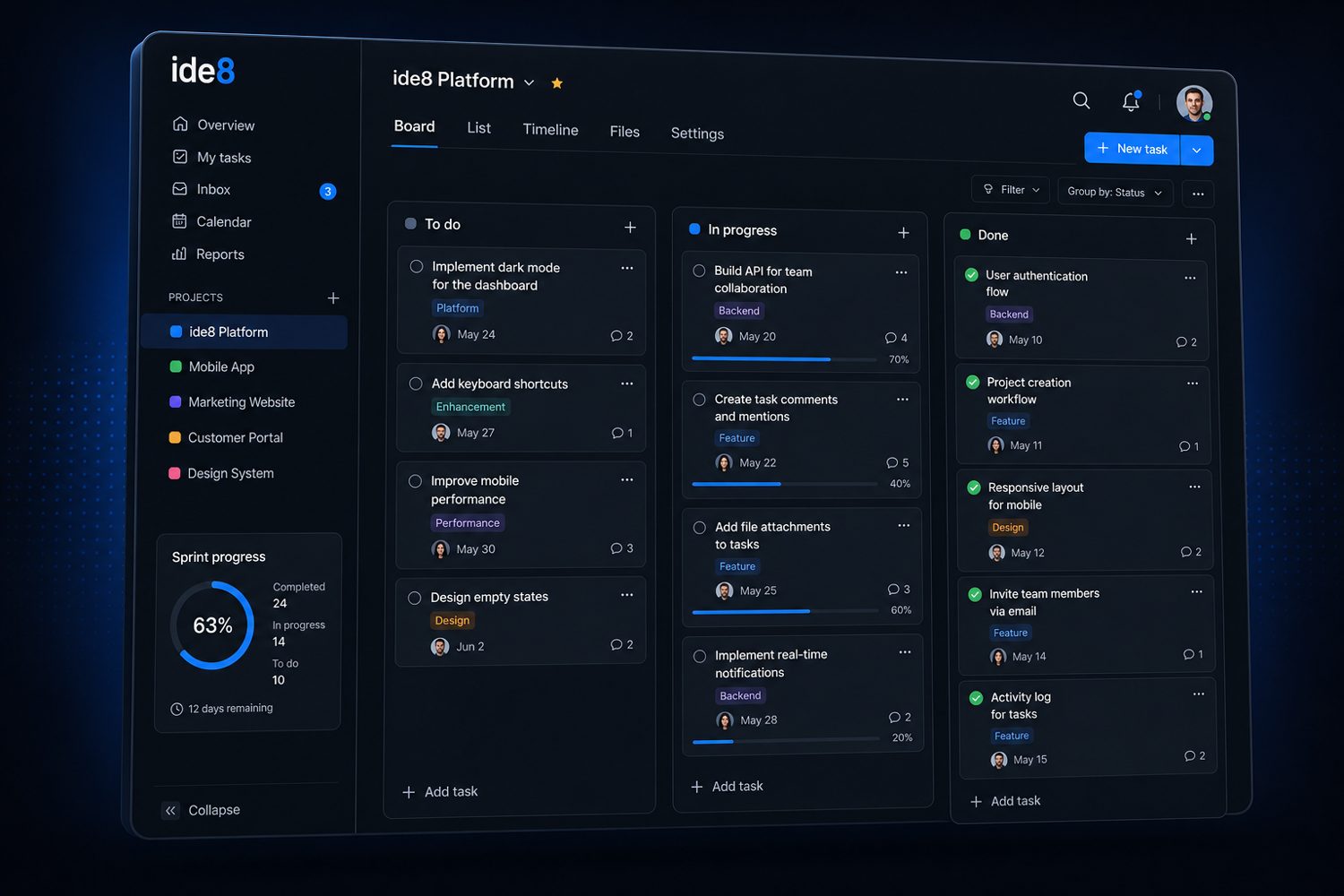Image resolution: width=1344 pixels, height=896 pixels.
Task: Open more options on Design empty states card
Action: 627,595
